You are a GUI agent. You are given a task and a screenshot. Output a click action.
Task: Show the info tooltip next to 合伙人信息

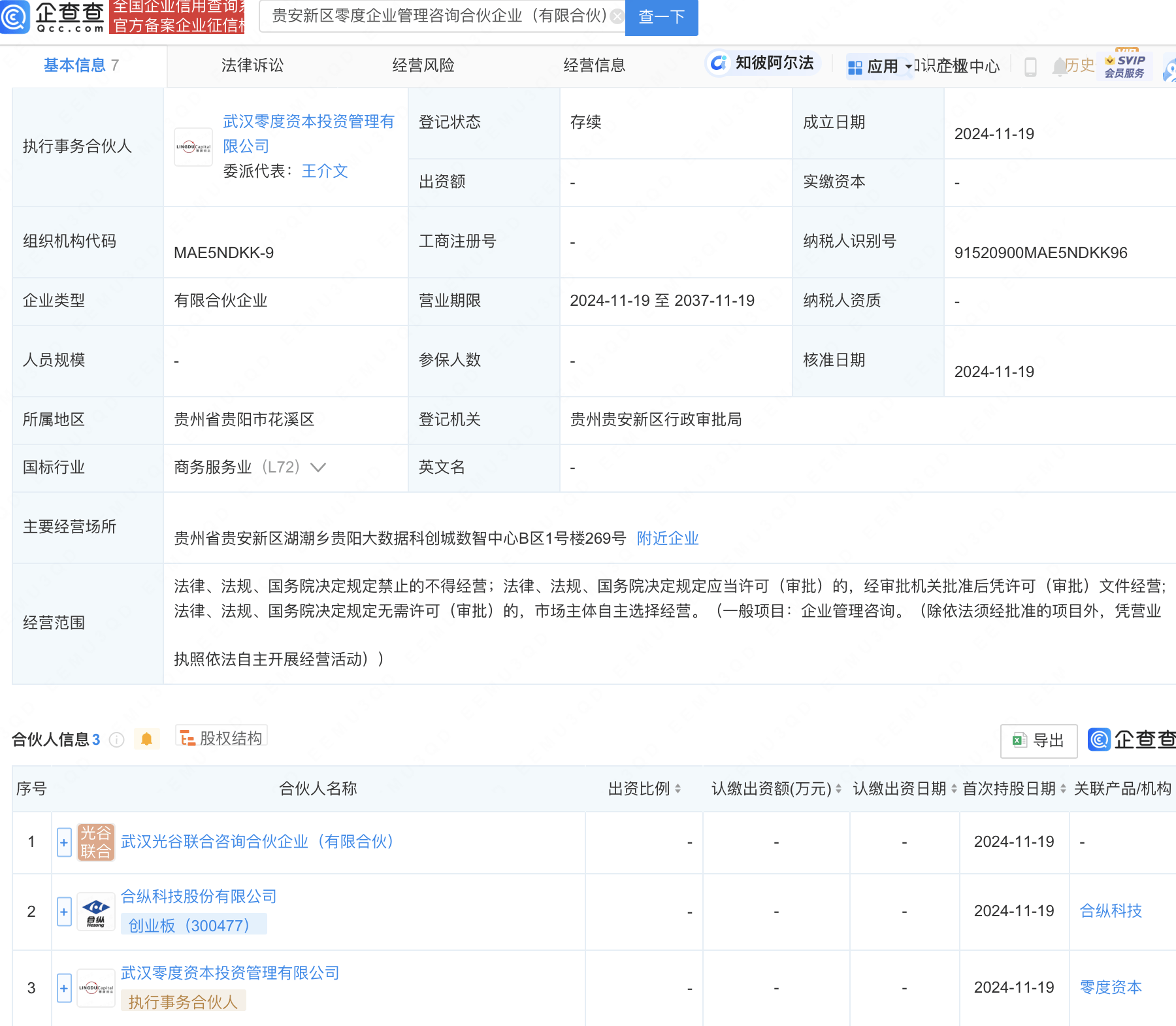pyautogui.click(x=116, y=740)
